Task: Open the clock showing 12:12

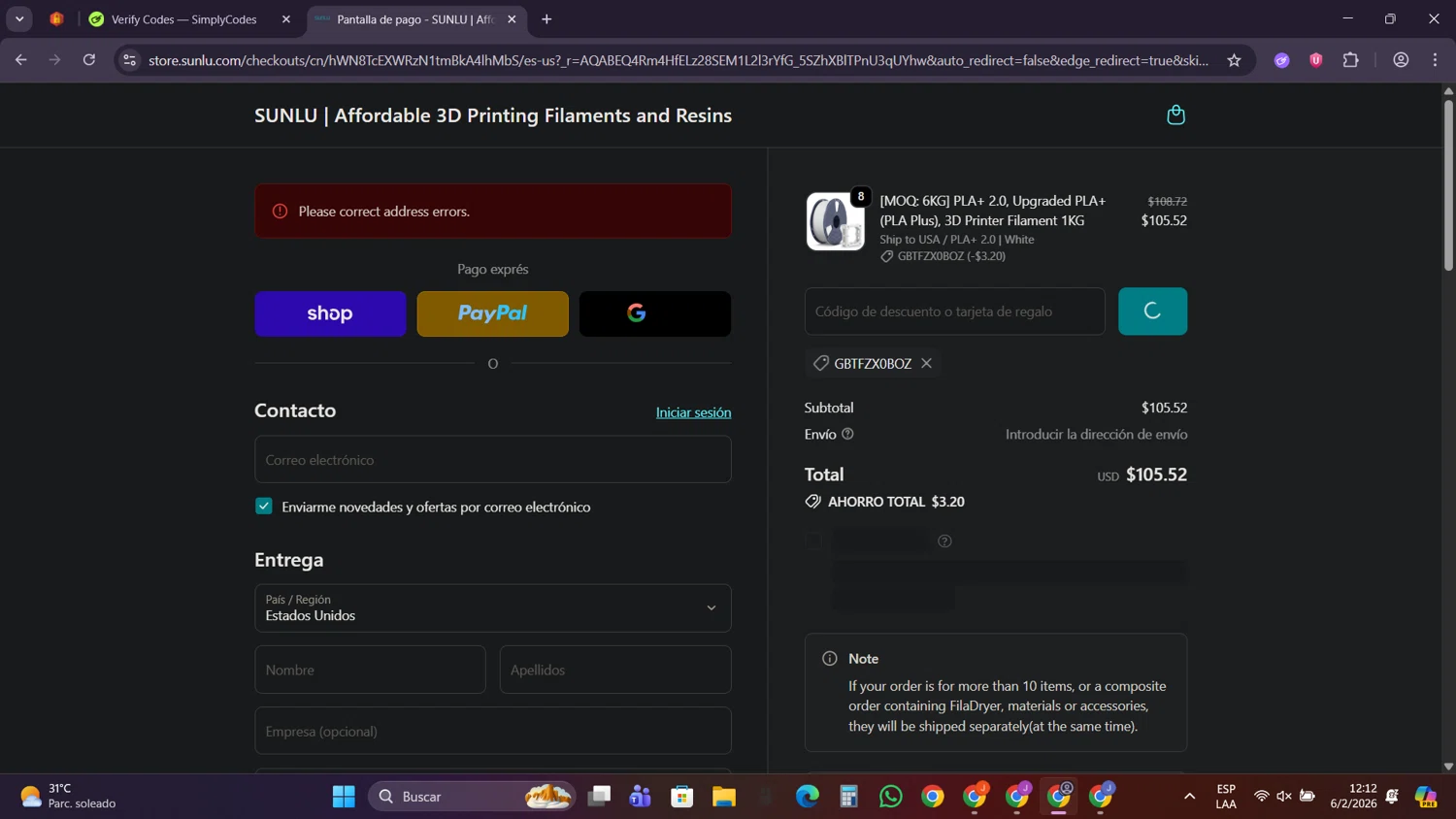Action: (x=1353, y=796)
